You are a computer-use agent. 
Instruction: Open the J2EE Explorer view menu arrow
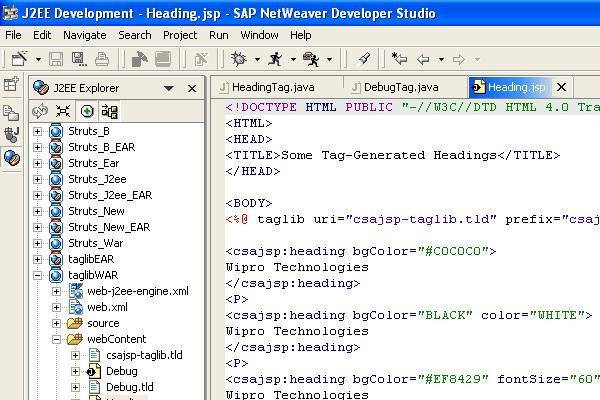tap(169, 89)
